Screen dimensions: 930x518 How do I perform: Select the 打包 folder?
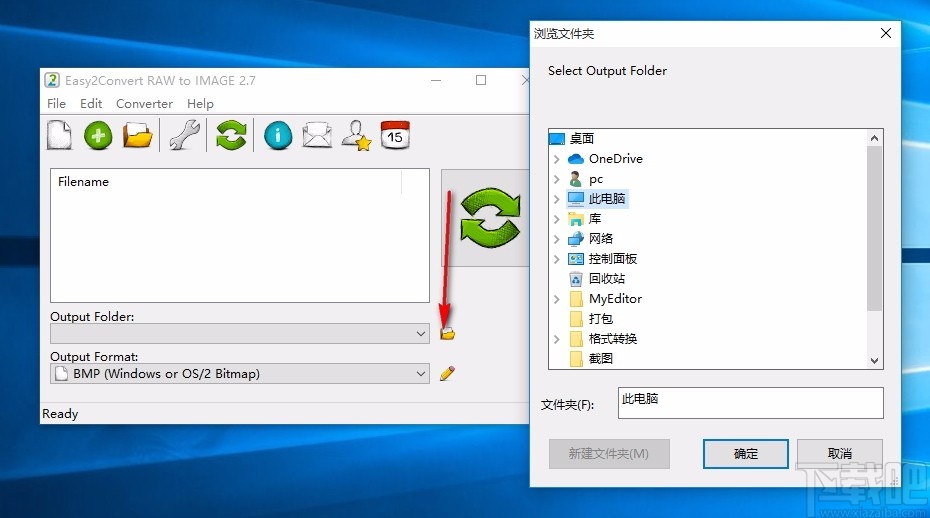[601, 319]
